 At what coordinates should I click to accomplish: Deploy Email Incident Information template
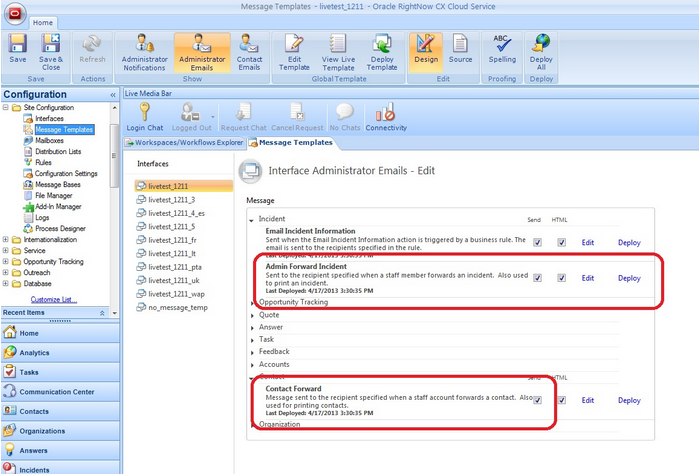pyautogui.click(x=629, y=243)
